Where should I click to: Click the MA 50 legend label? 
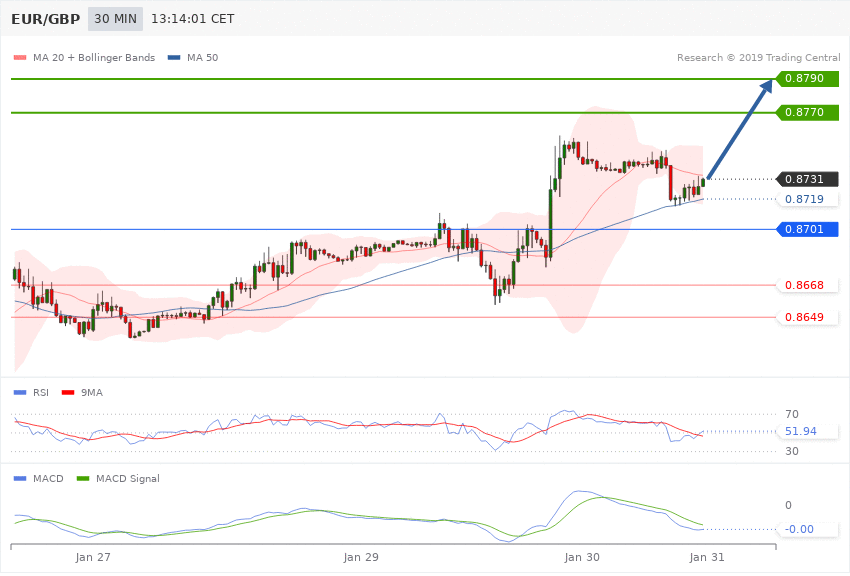[x=202, y=57]
